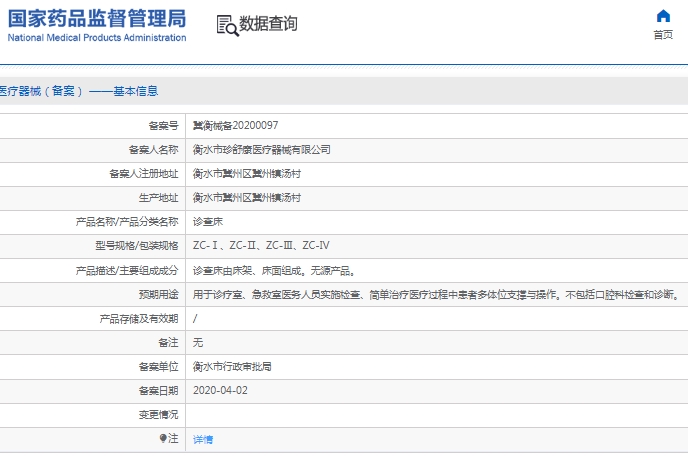Click the 注 label in last row
The image size is (688, 461).
(x=173, y=438)
